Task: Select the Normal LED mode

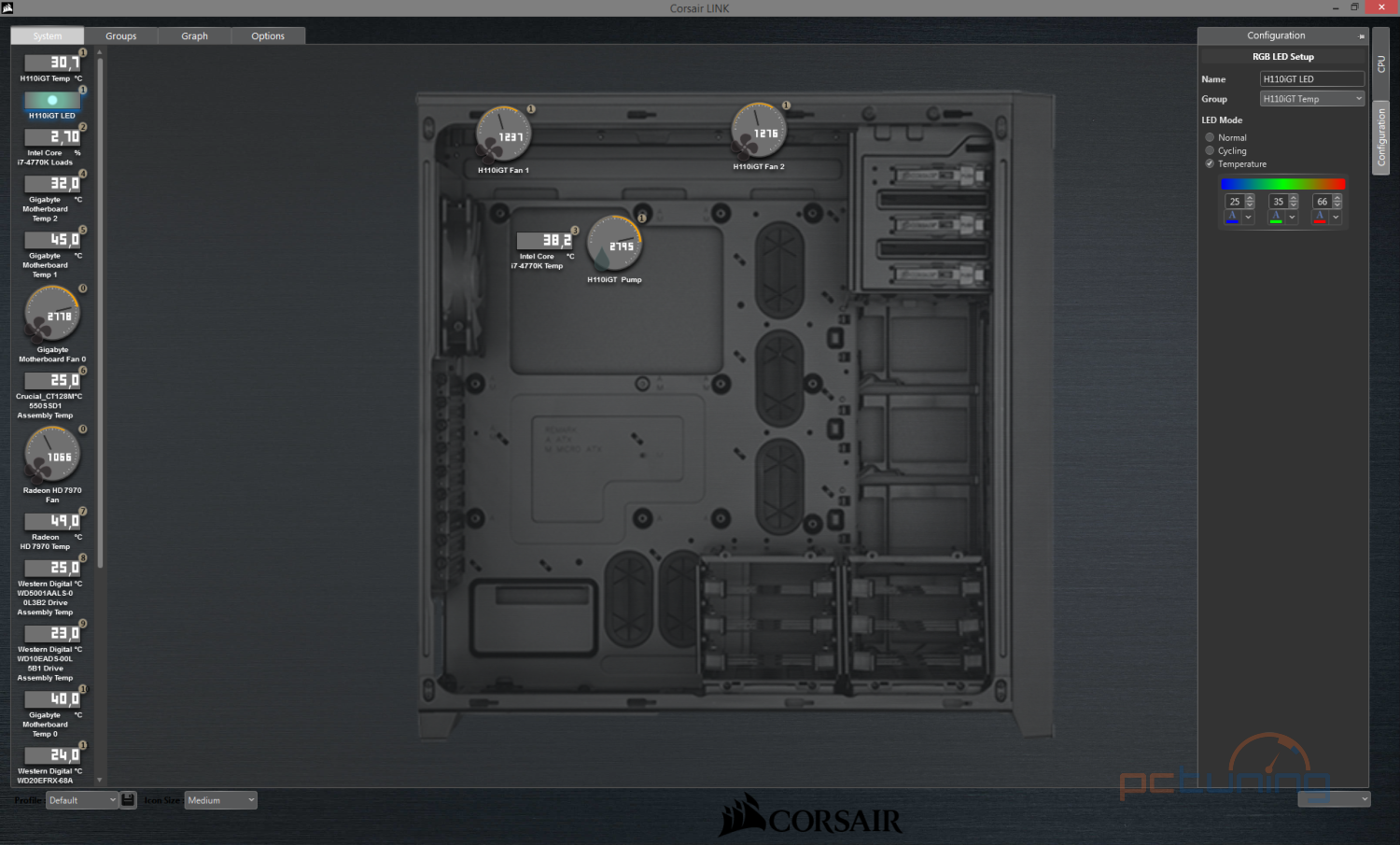Action: point(1210,137)
